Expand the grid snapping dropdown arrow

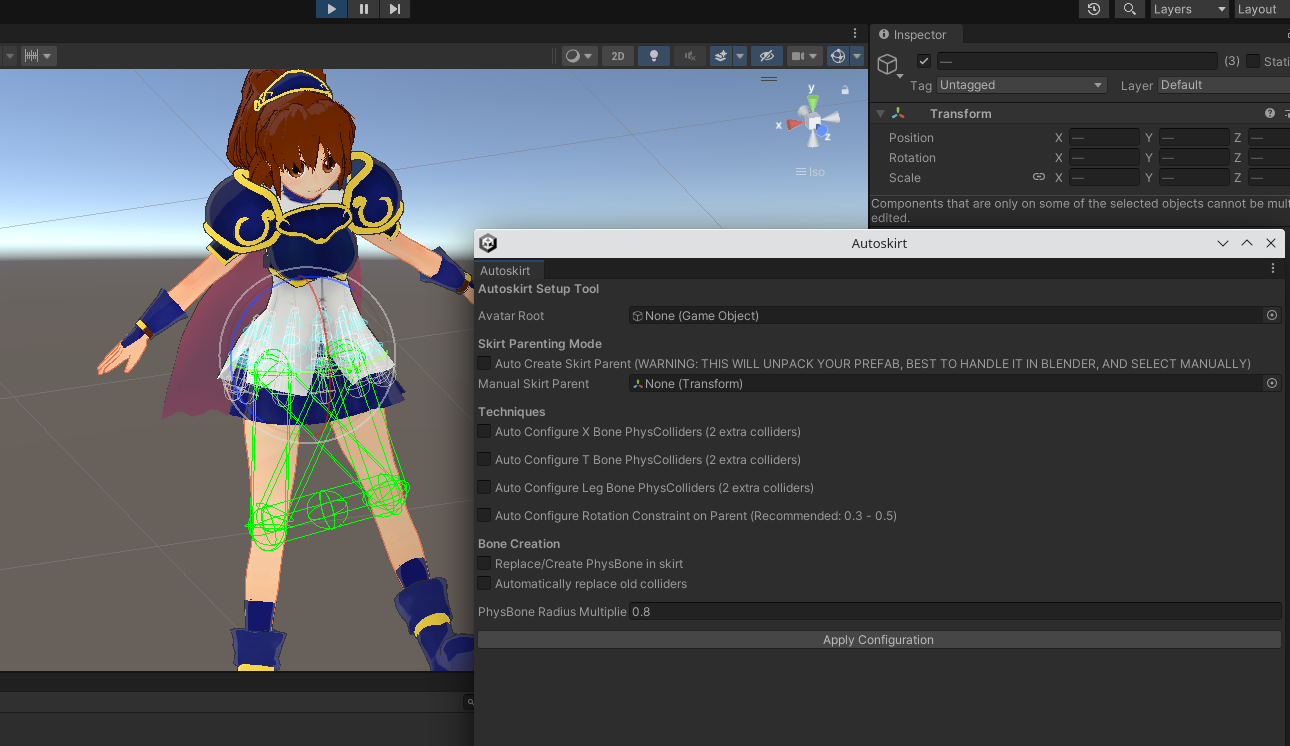point(48,56)
